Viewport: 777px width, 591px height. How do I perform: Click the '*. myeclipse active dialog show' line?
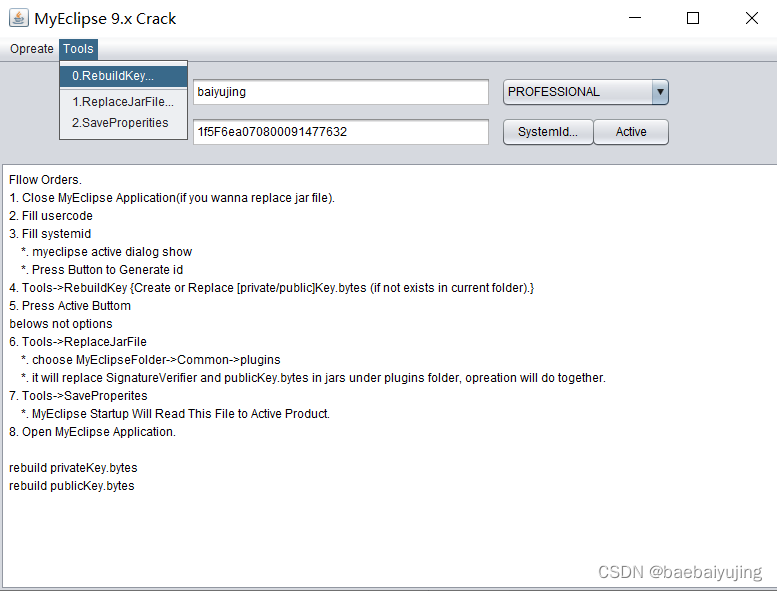click(x=107, y=252)
